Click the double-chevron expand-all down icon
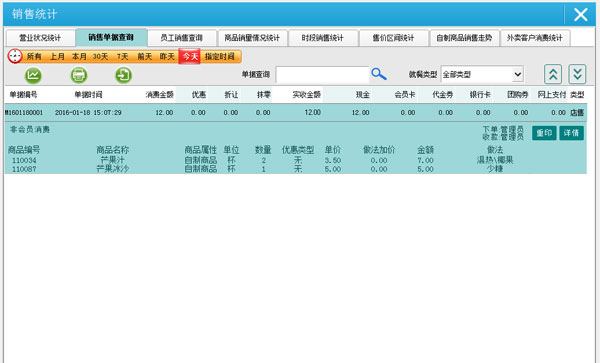The image size is (600, 363). (x=577, y=74)
